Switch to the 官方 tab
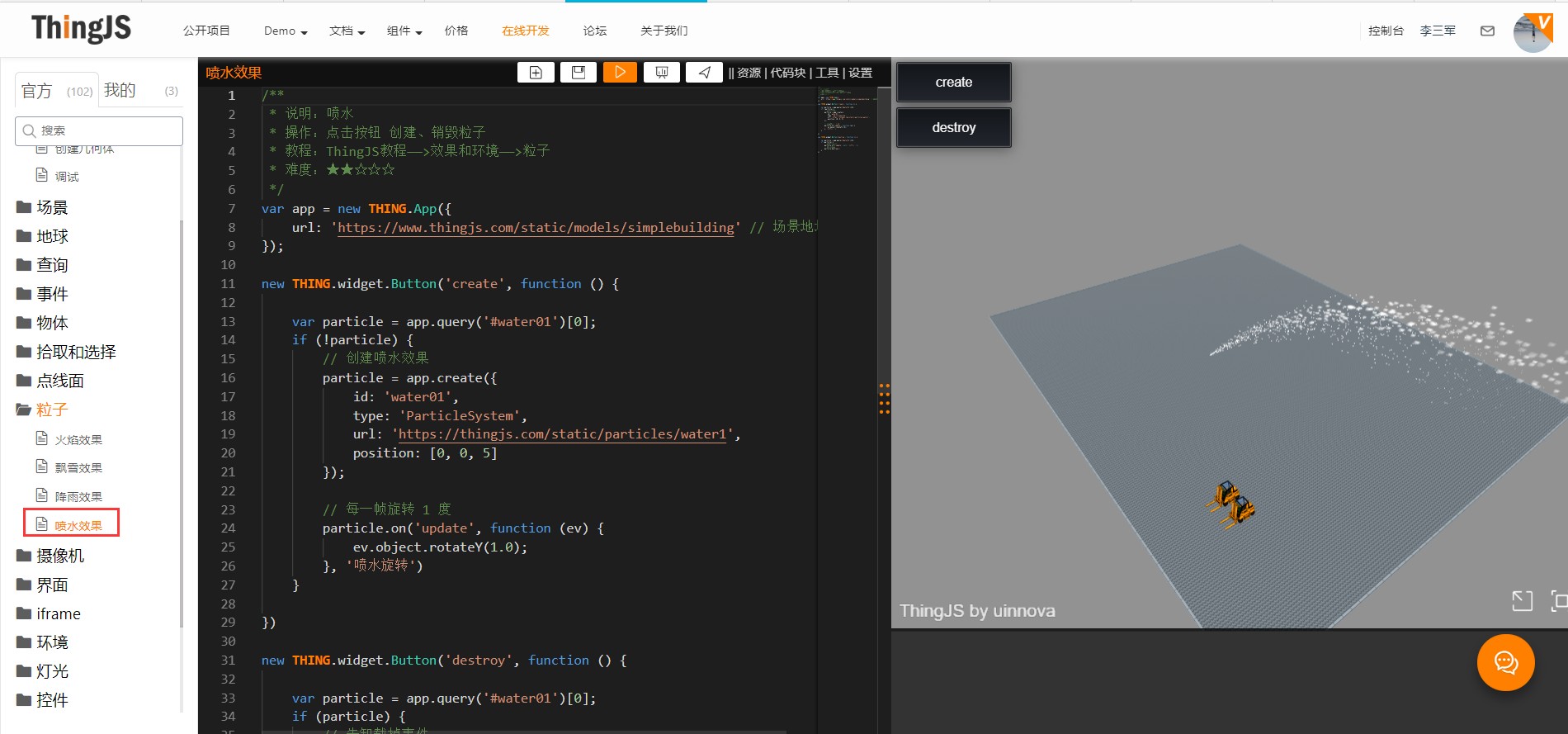Image resolution: width=1568 pixels, height=734 pixels. click(57, 91)
